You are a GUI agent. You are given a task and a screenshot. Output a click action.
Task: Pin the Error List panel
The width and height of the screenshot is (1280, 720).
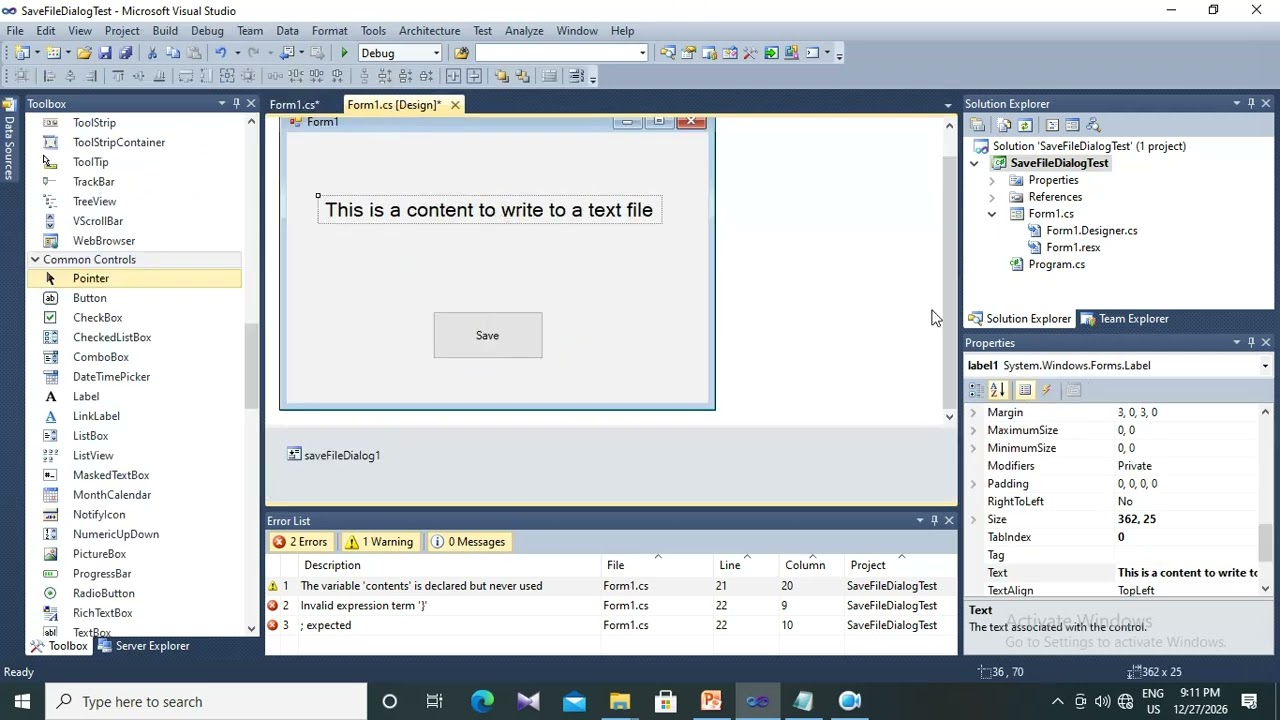coord(934,521)
